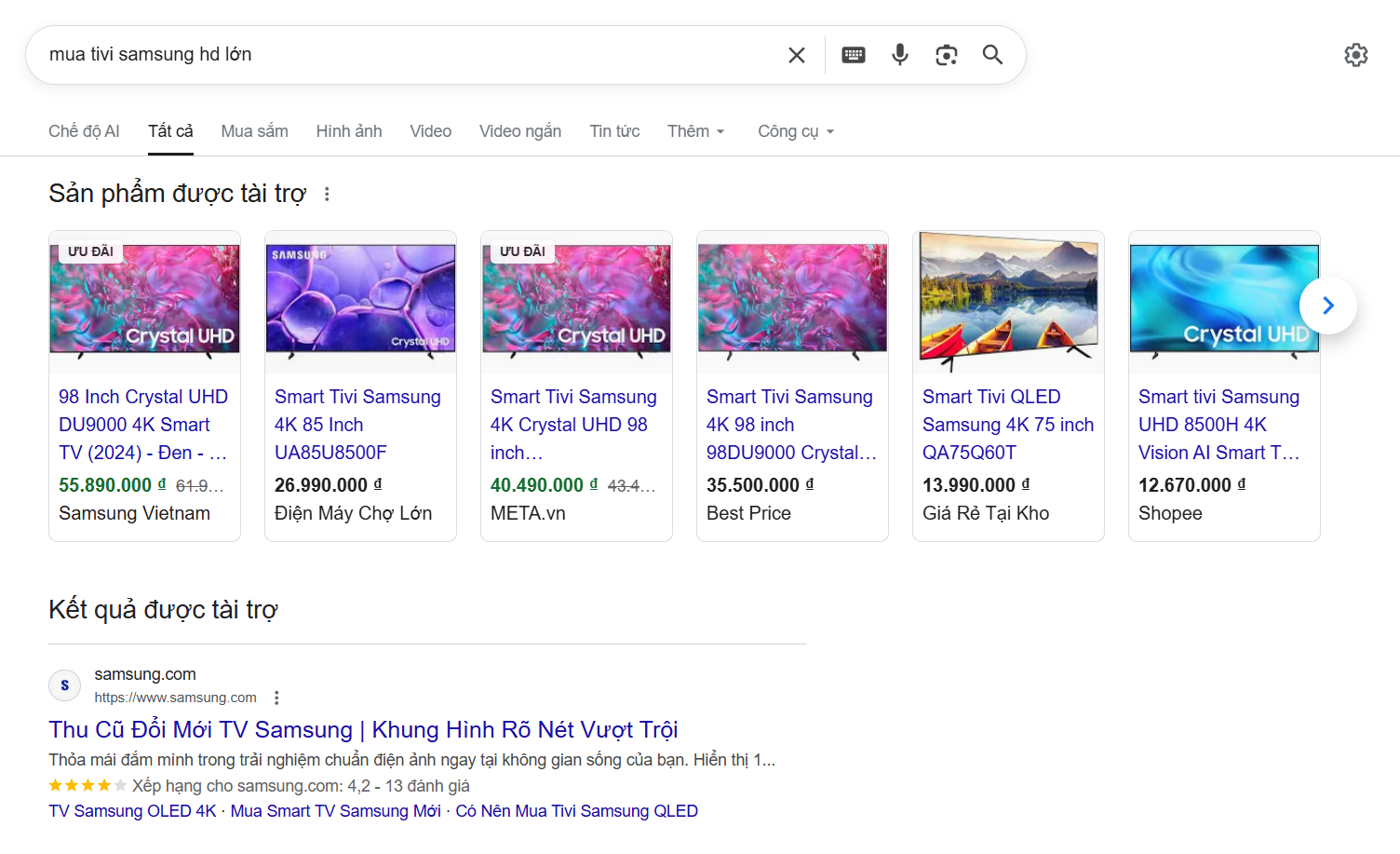Open options menu beside 'Sản phẩm được tài trợ'

pyautogui.click(x=327, y=194)
